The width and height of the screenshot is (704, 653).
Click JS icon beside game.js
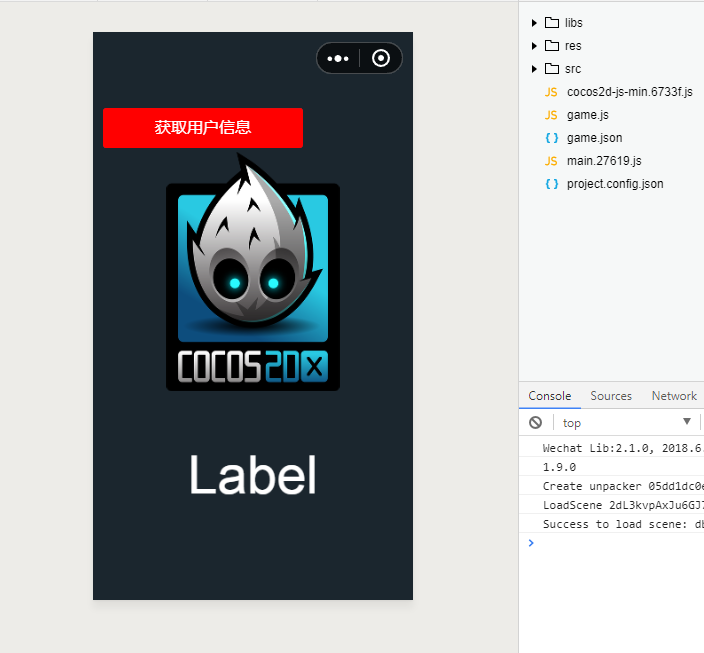551,115
